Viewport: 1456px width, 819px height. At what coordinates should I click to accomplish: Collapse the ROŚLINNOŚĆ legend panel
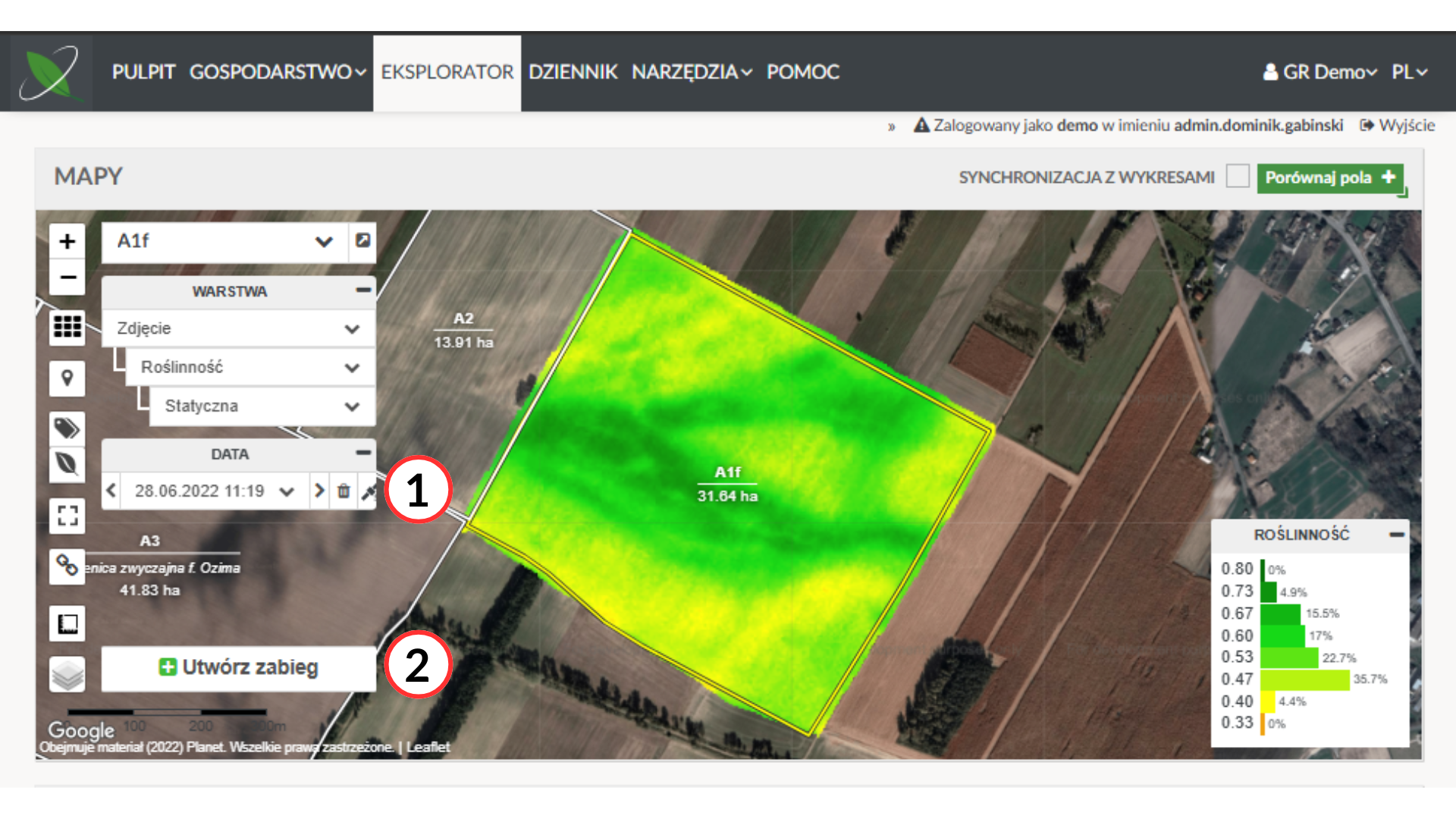[x=1396, y=535]
